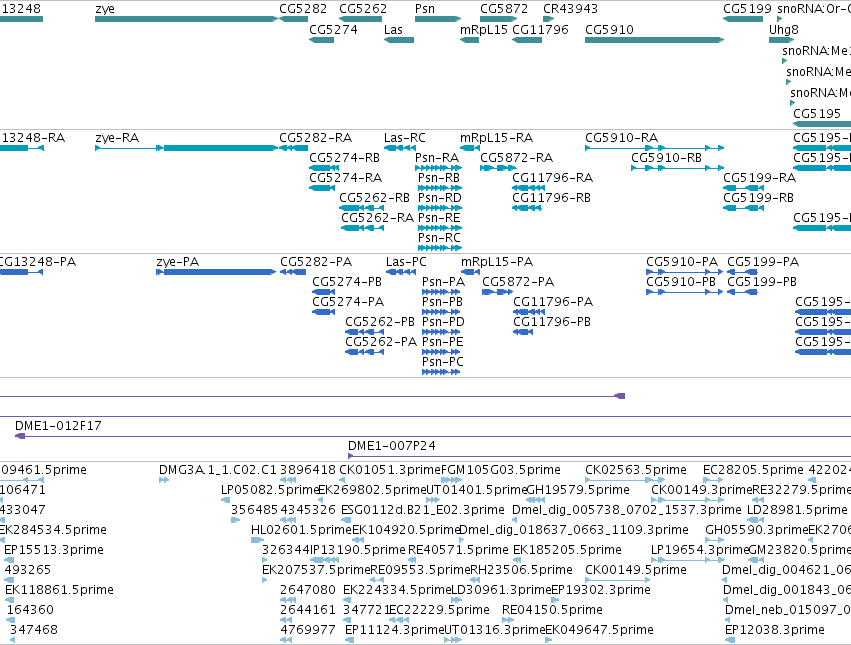The width and height of the screenshot is (851, 645).
Task: Click the Psn-RC transcript label
Action: click(x=439, y=238)
